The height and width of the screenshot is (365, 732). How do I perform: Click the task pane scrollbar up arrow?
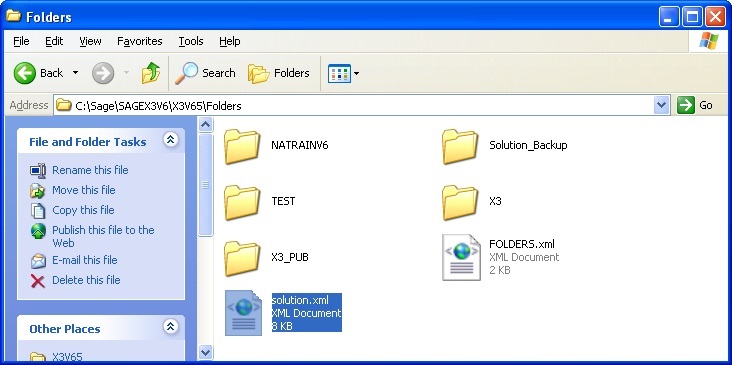tap(205, 124)
